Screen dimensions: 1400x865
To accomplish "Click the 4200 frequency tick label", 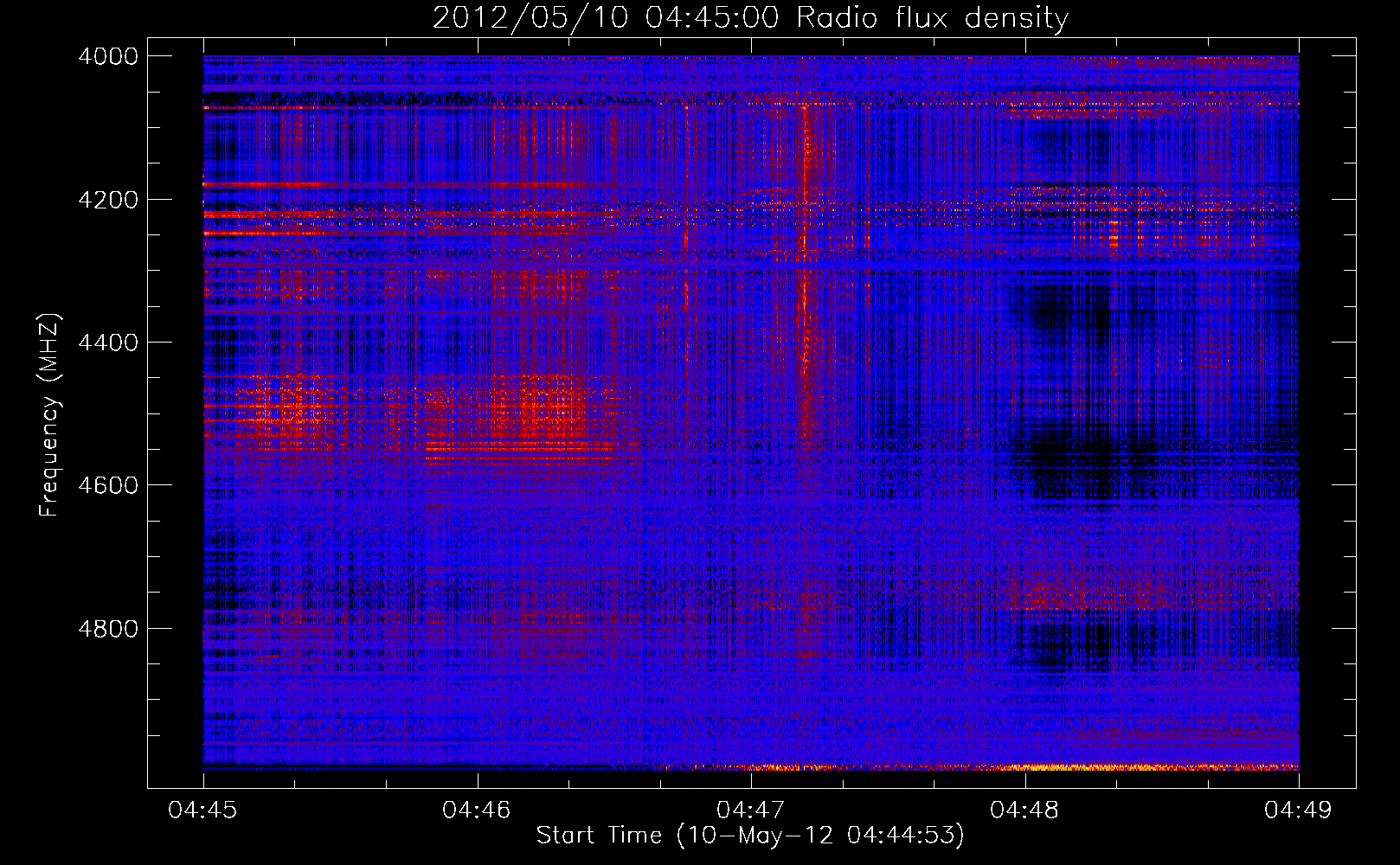I will pyautogui.click(x=108, y=200).
